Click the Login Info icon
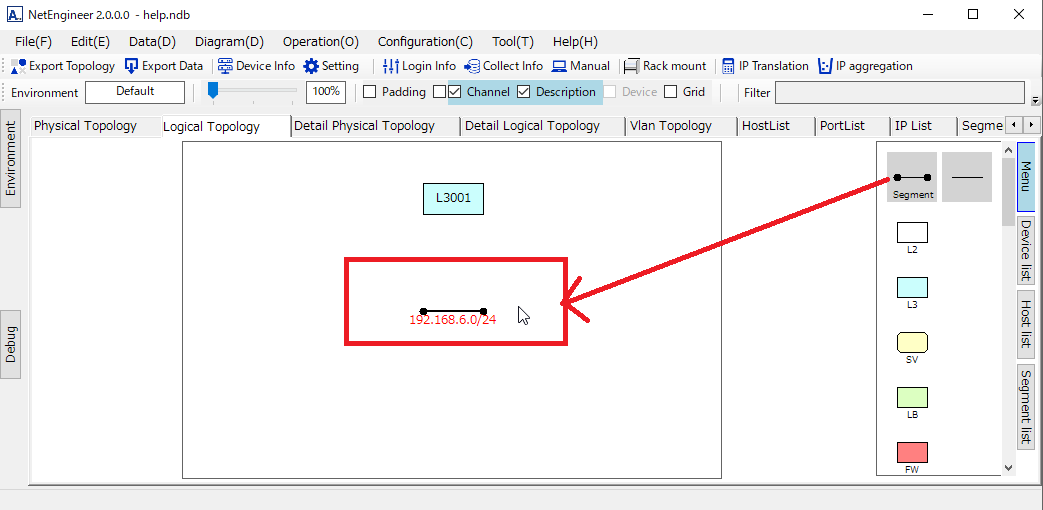Image resolution: width=1043 pixels, height=510 pixels. [x=391, y=66]
